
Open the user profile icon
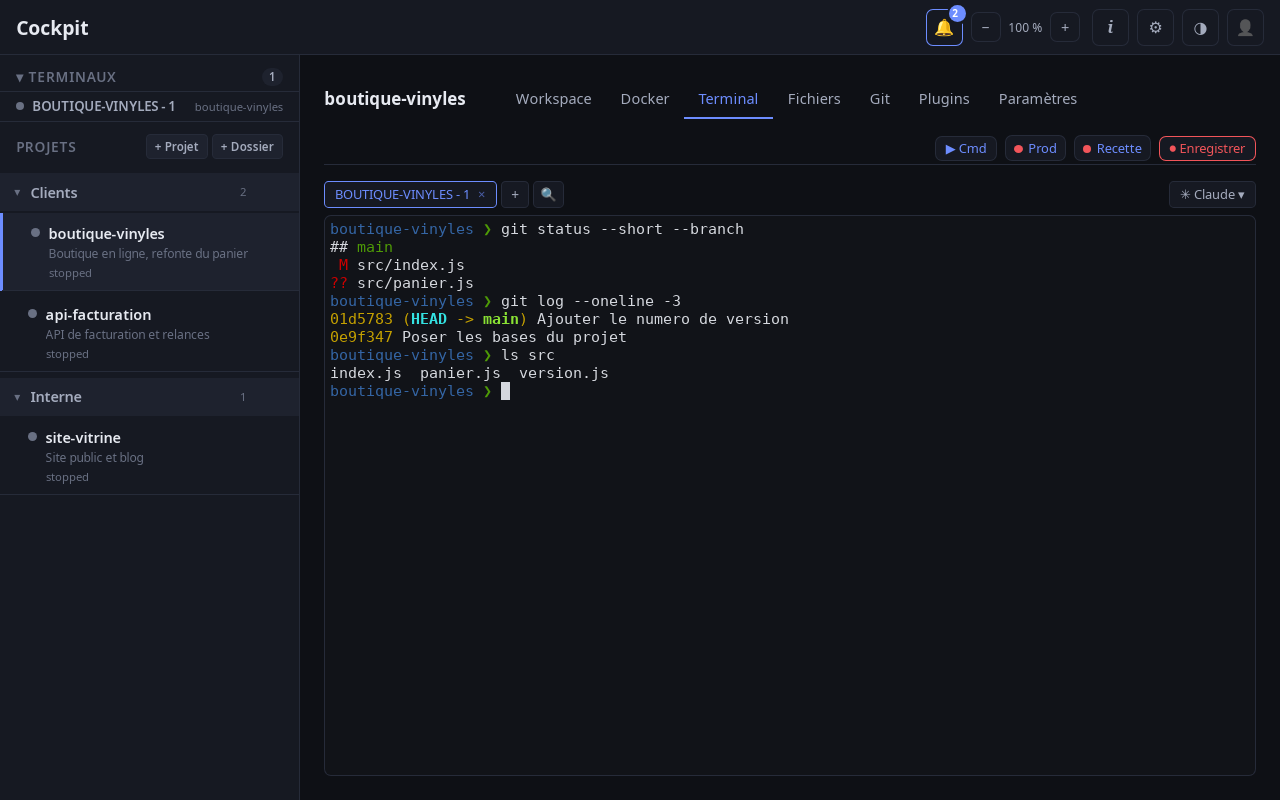[x=1245, y=27]
